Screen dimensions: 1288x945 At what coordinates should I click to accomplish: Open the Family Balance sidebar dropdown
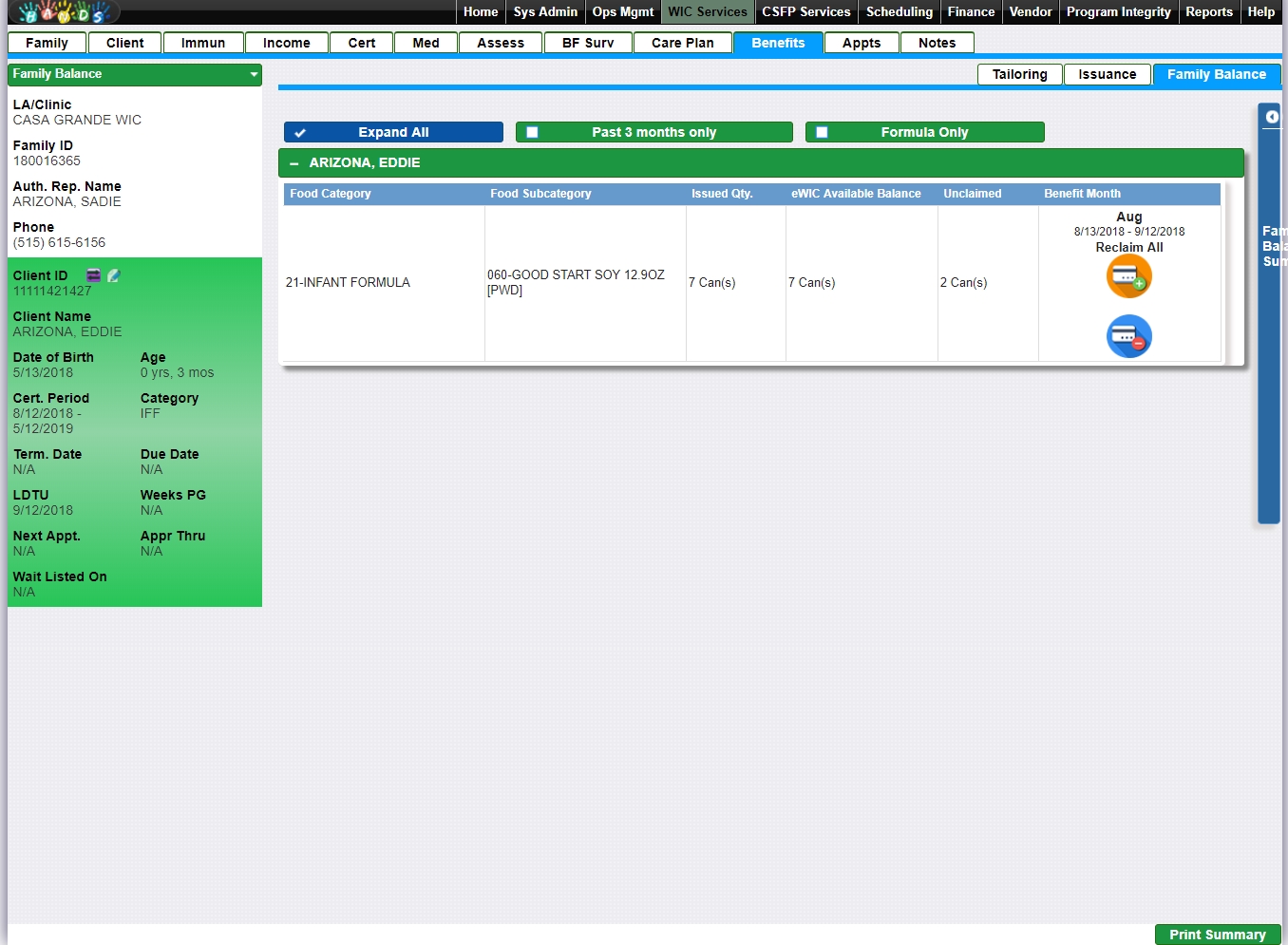click(x=254, y=74)
